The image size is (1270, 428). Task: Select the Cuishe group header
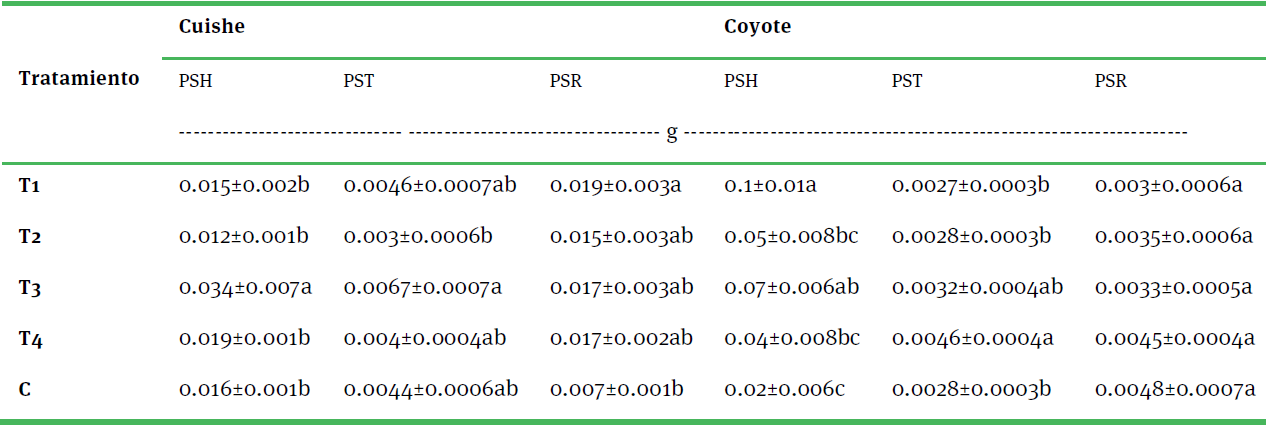pos(211,27)
